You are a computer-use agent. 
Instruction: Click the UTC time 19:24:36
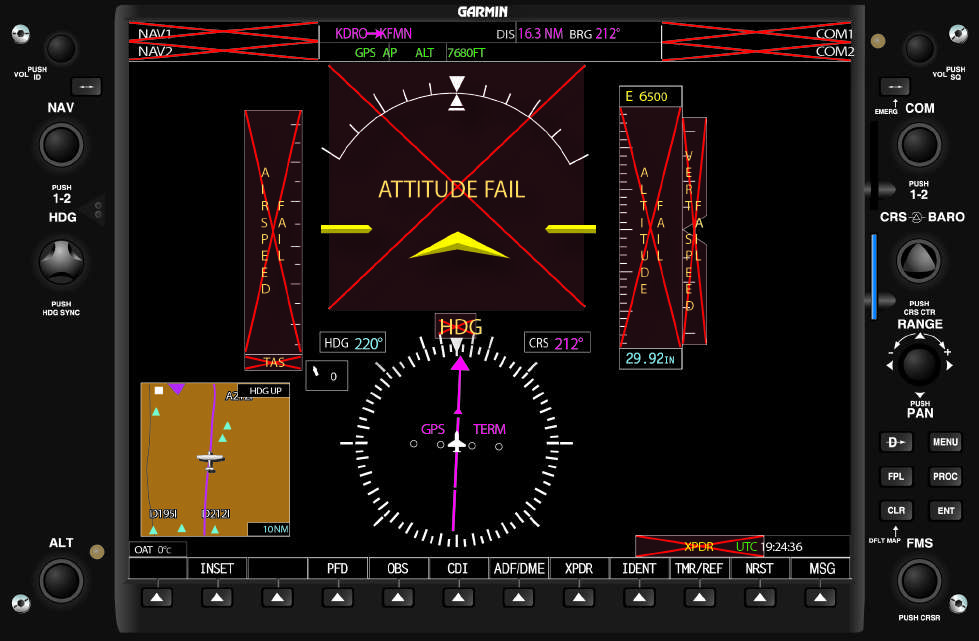(781, 547)
